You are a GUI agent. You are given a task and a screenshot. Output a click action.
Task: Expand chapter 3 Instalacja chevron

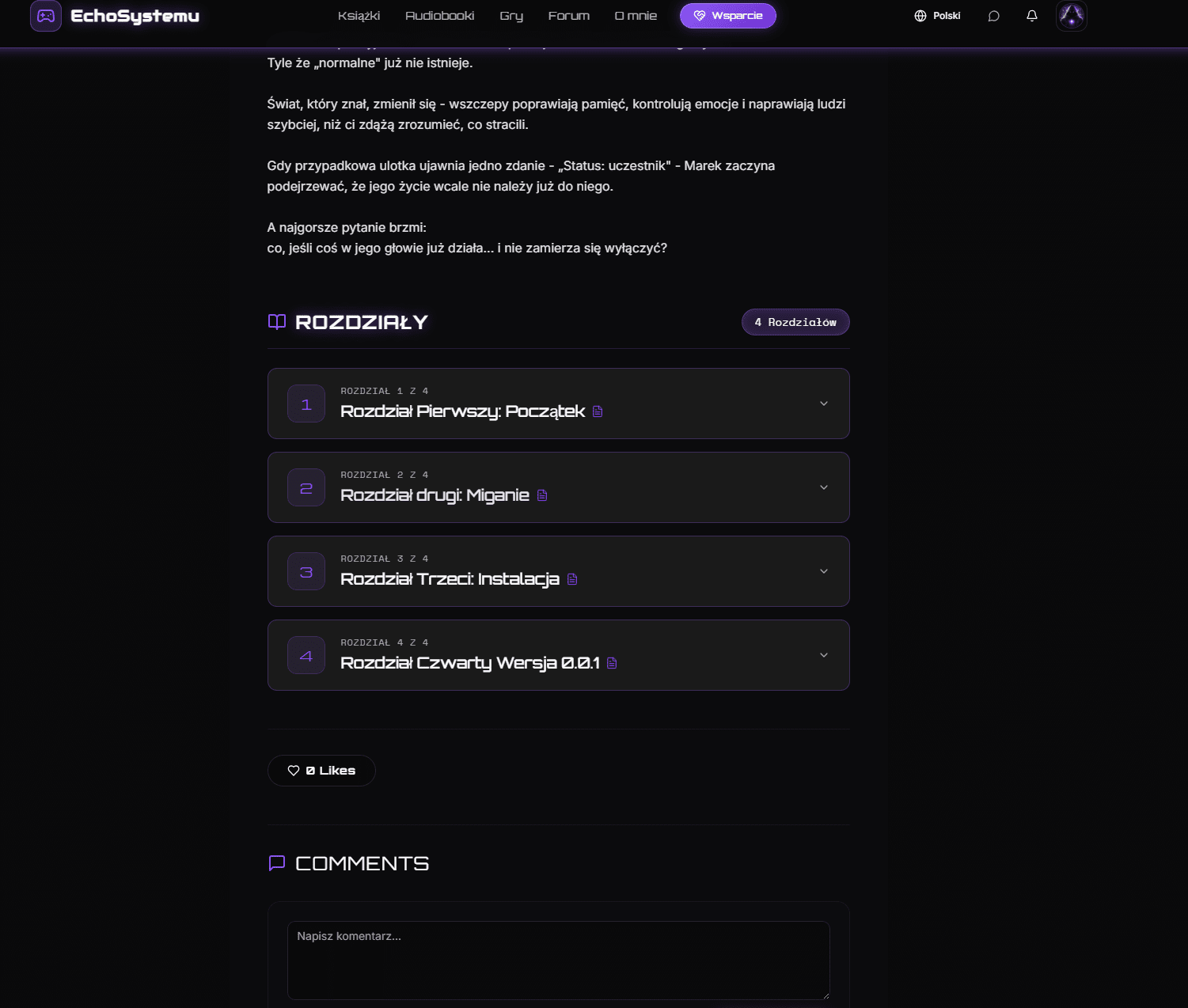pyautogui.click(x=823, y=571)
